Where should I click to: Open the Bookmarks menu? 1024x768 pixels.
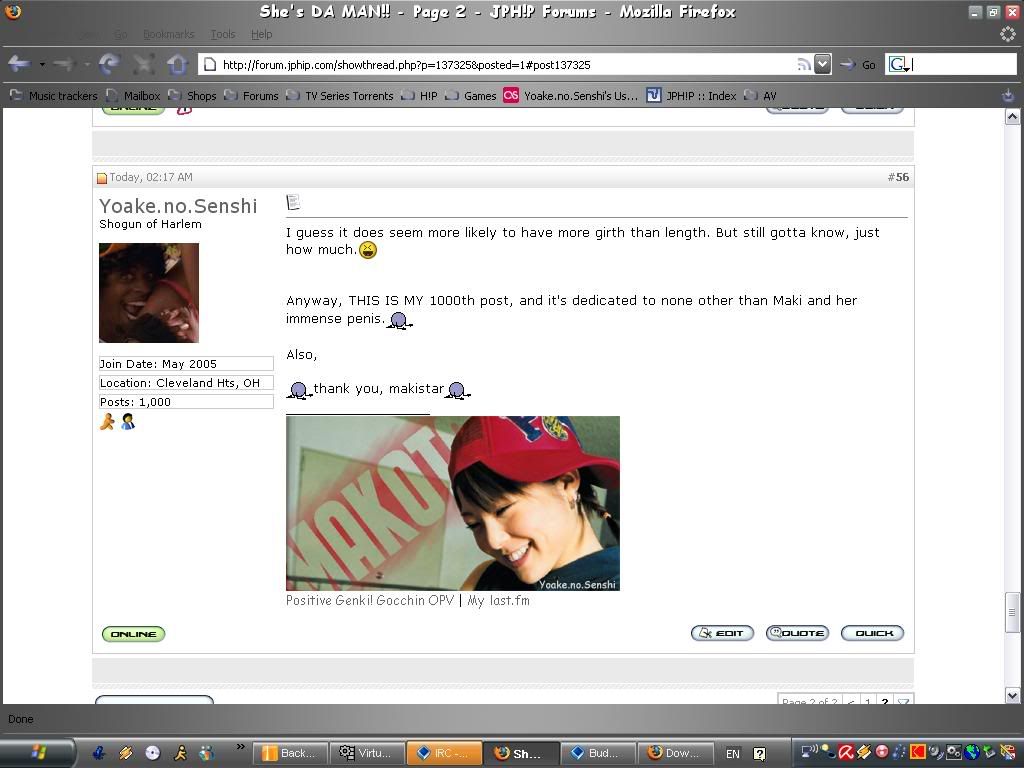[x=168, y=34]
